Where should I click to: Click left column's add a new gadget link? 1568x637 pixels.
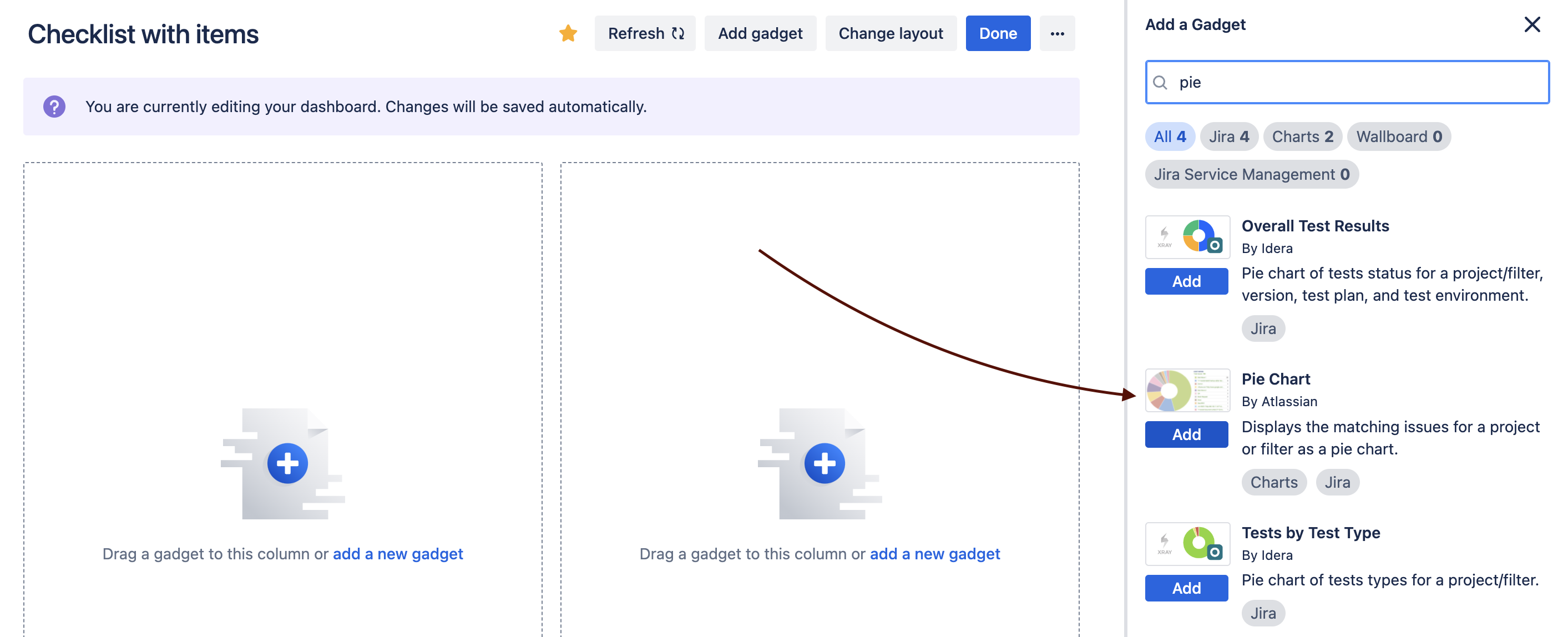click(x=397, y=554)
